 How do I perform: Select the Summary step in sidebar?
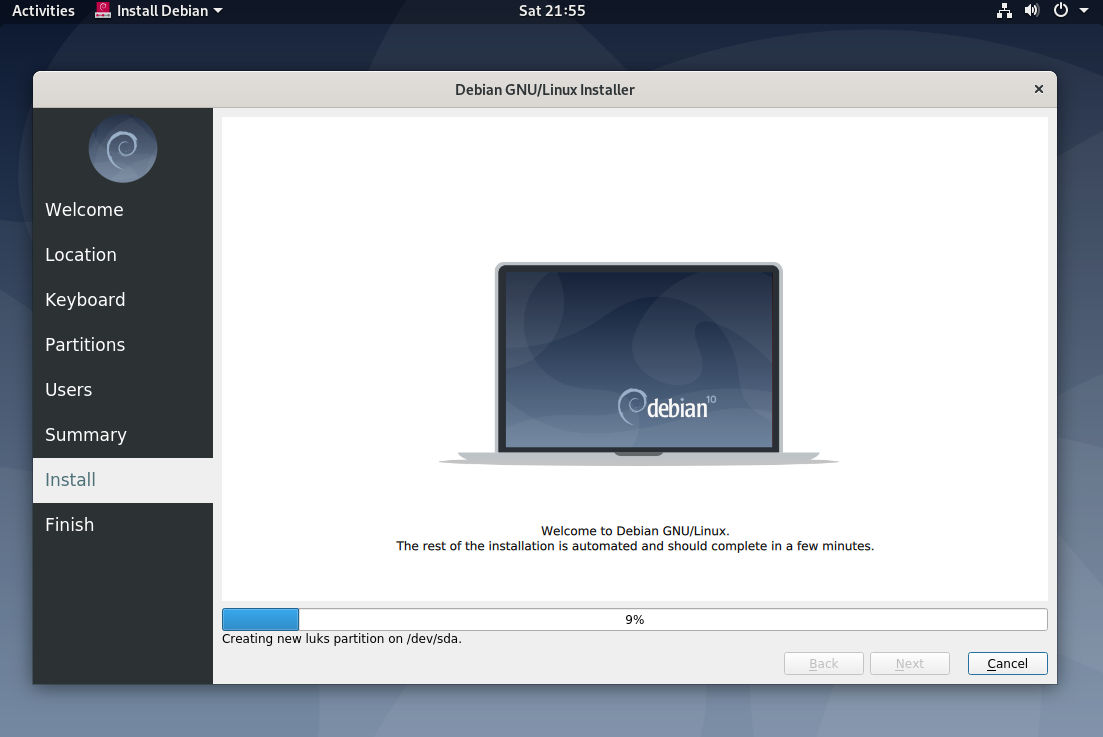pos(123,435)
